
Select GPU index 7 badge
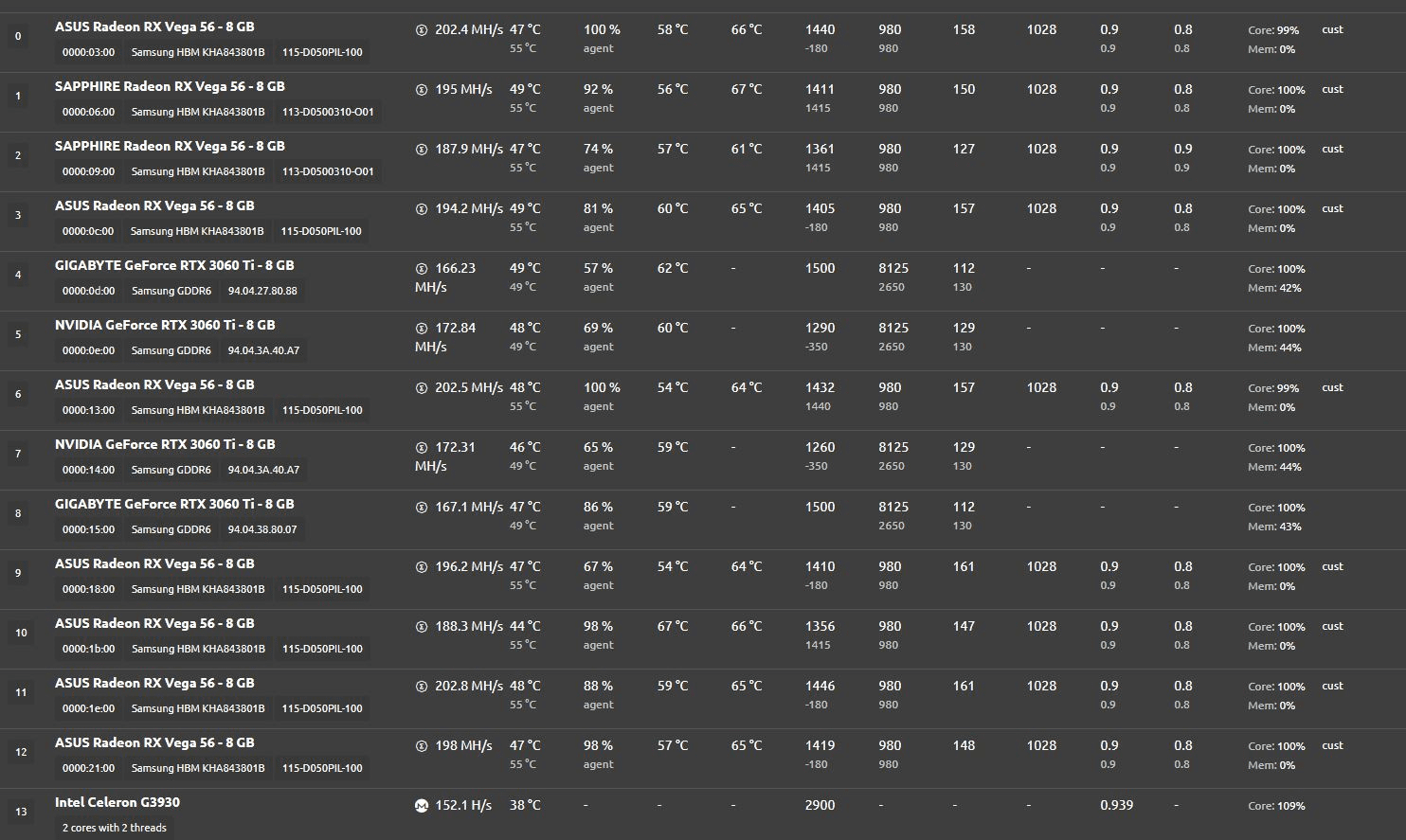point(18,455)
